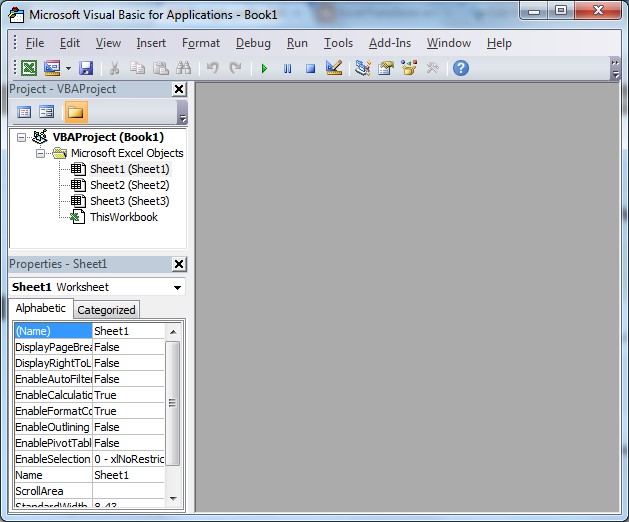
Task: Click EnableSelection value 0 - xlNoRestrictions
Action: [128, 459]
